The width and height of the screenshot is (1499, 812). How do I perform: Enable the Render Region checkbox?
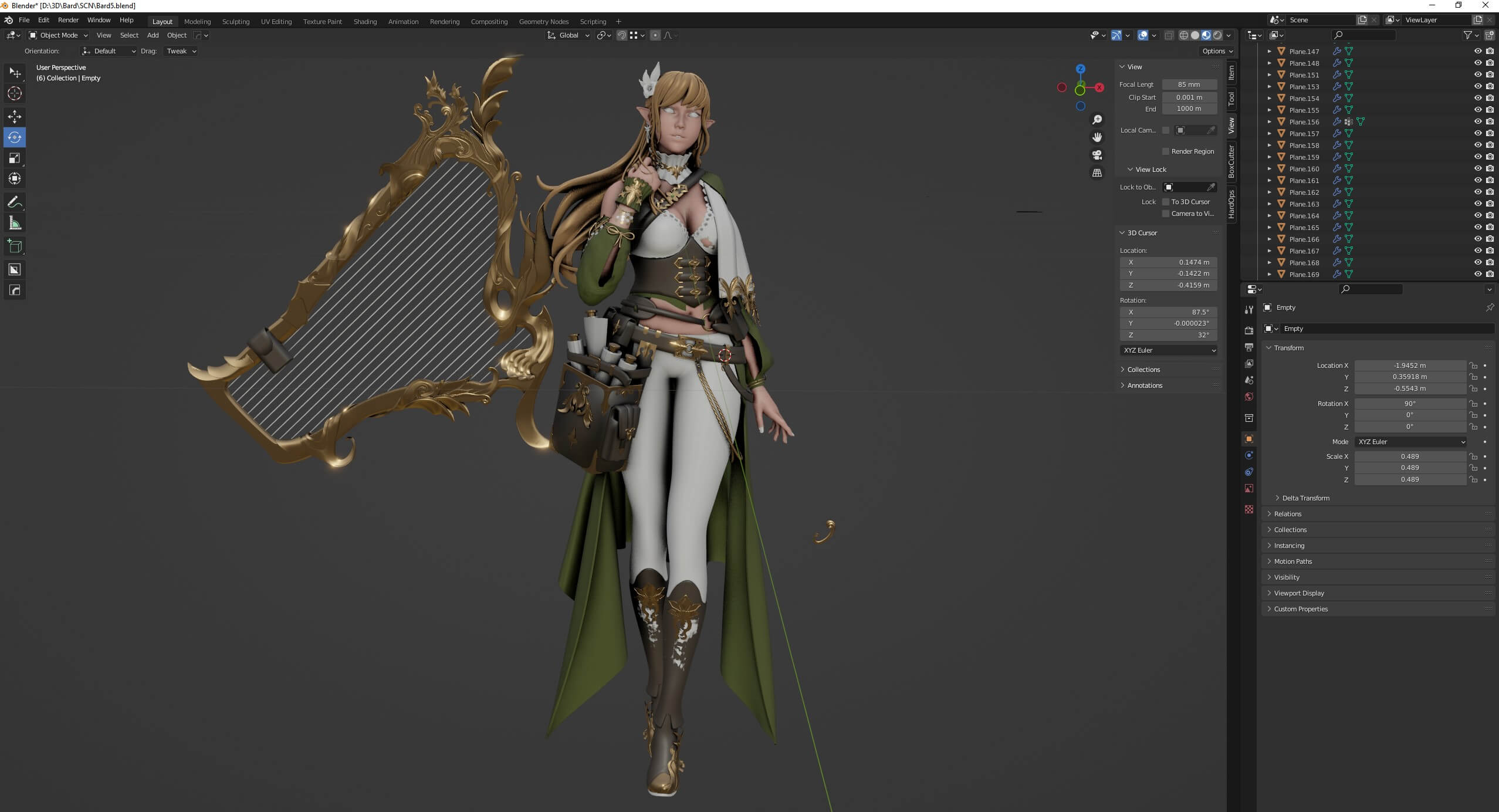[x=1166, y=151]
